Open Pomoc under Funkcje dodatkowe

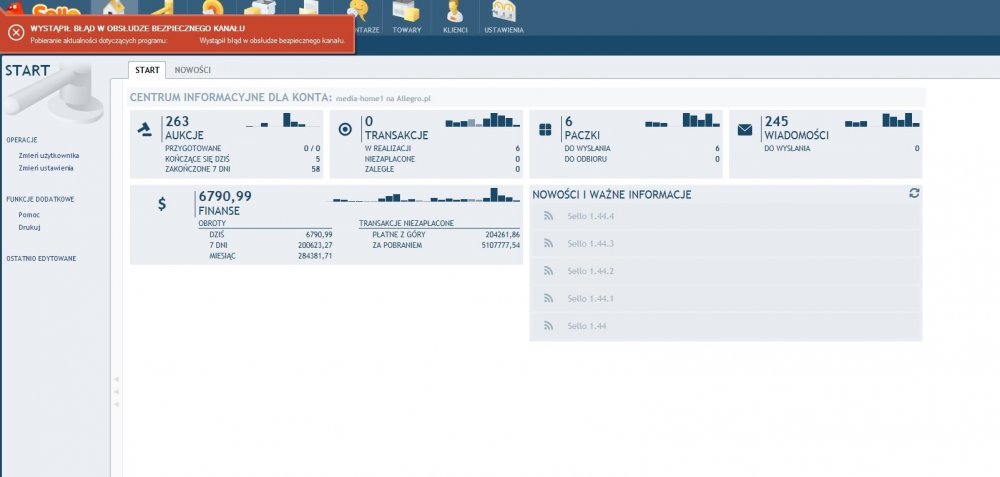tap(29, 215)
